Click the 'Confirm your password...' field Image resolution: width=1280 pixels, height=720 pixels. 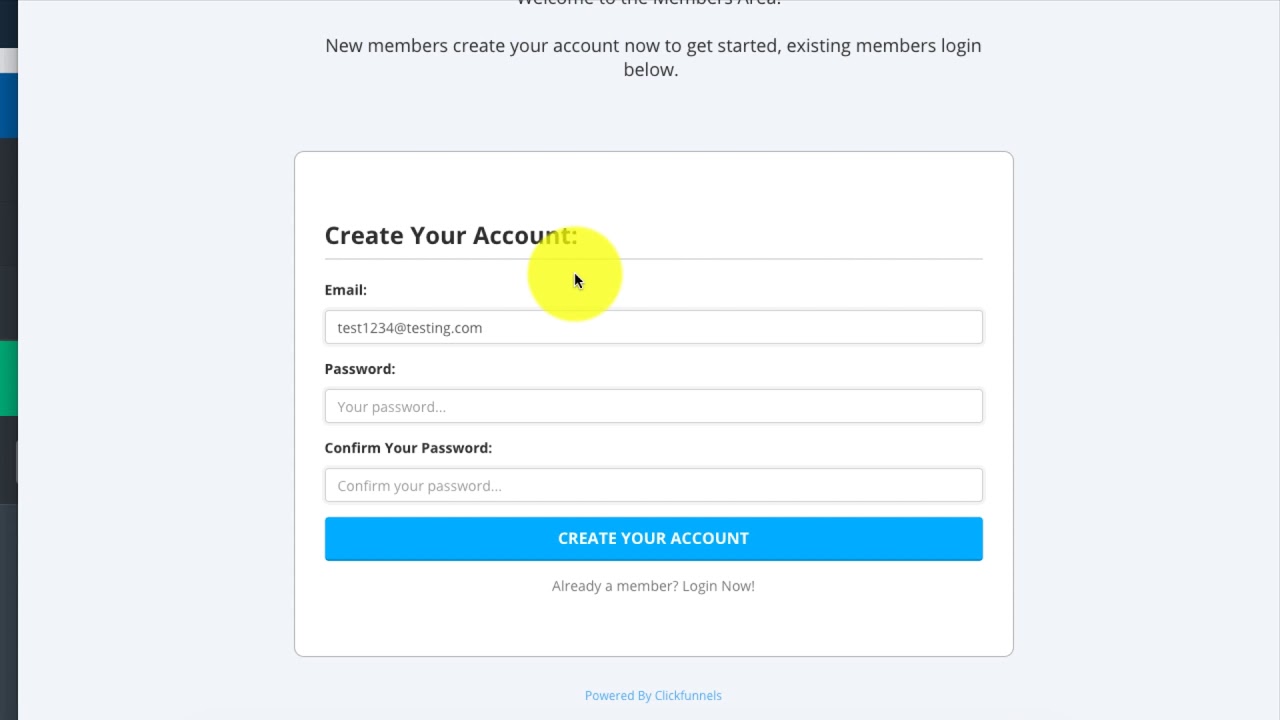(653, 486)
